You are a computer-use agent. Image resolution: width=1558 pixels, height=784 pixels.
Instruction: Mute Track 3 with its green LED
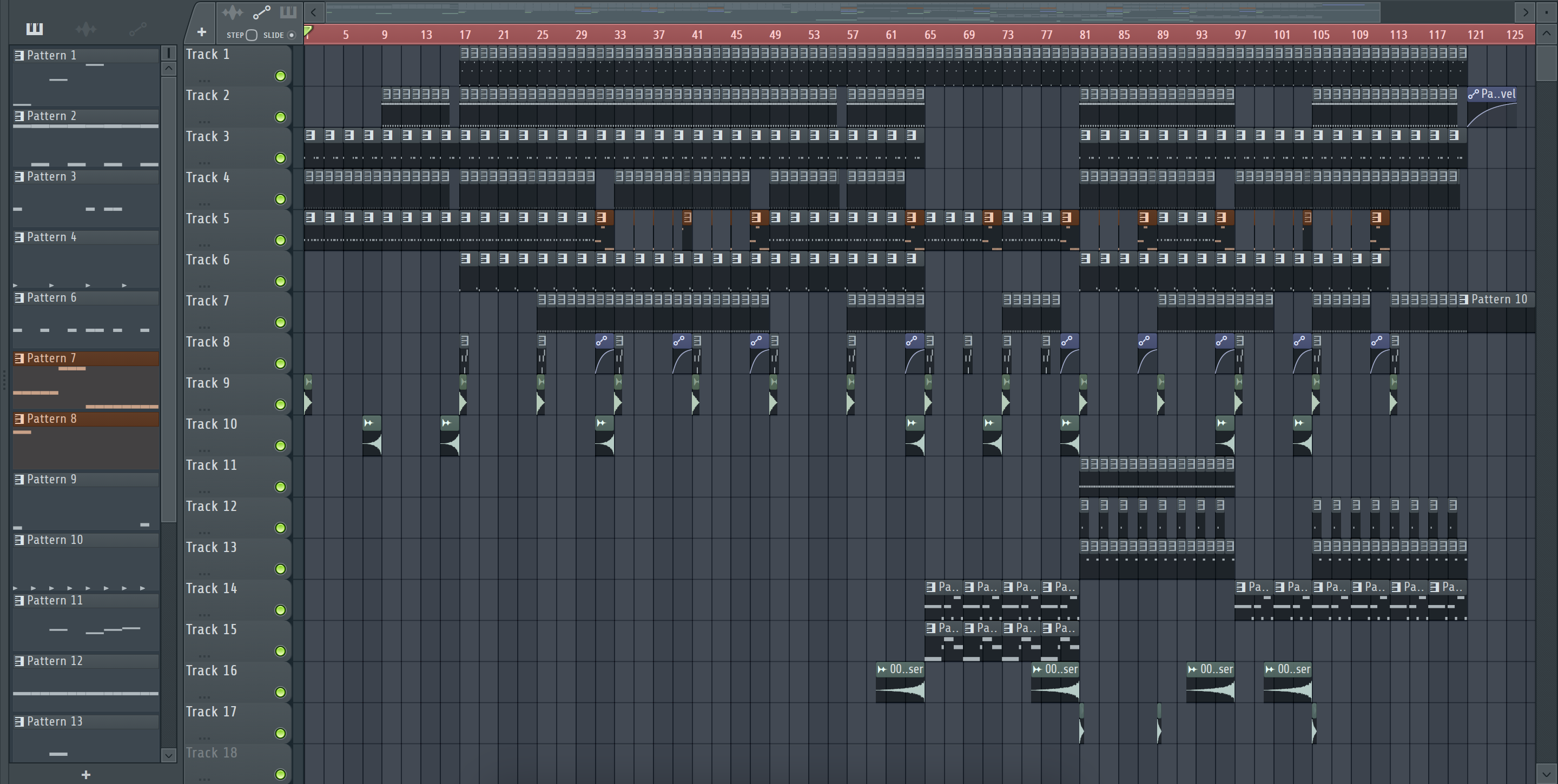[280, 158]
